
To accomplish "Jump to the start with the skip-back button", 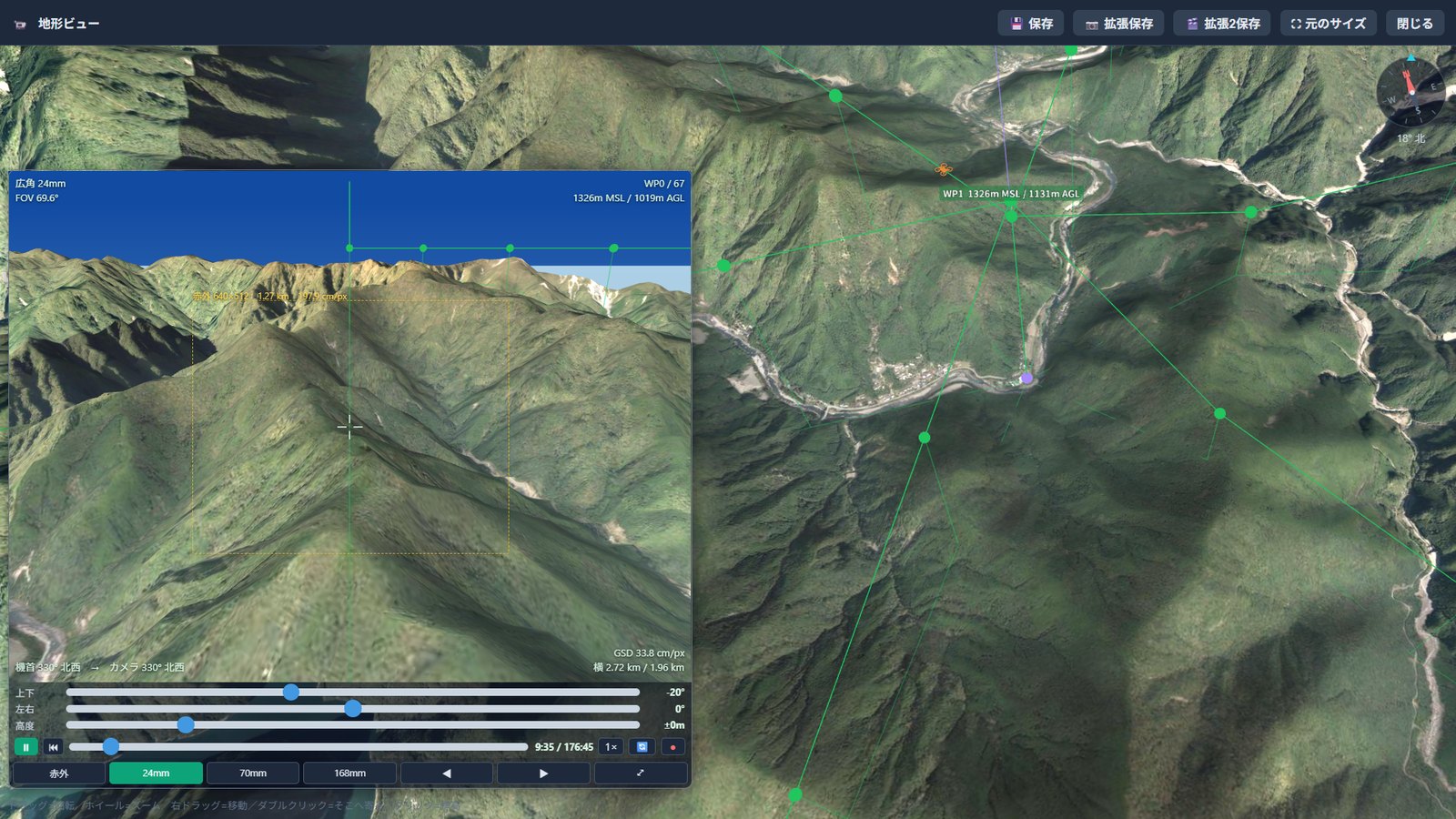I will [x=54, y=747].
